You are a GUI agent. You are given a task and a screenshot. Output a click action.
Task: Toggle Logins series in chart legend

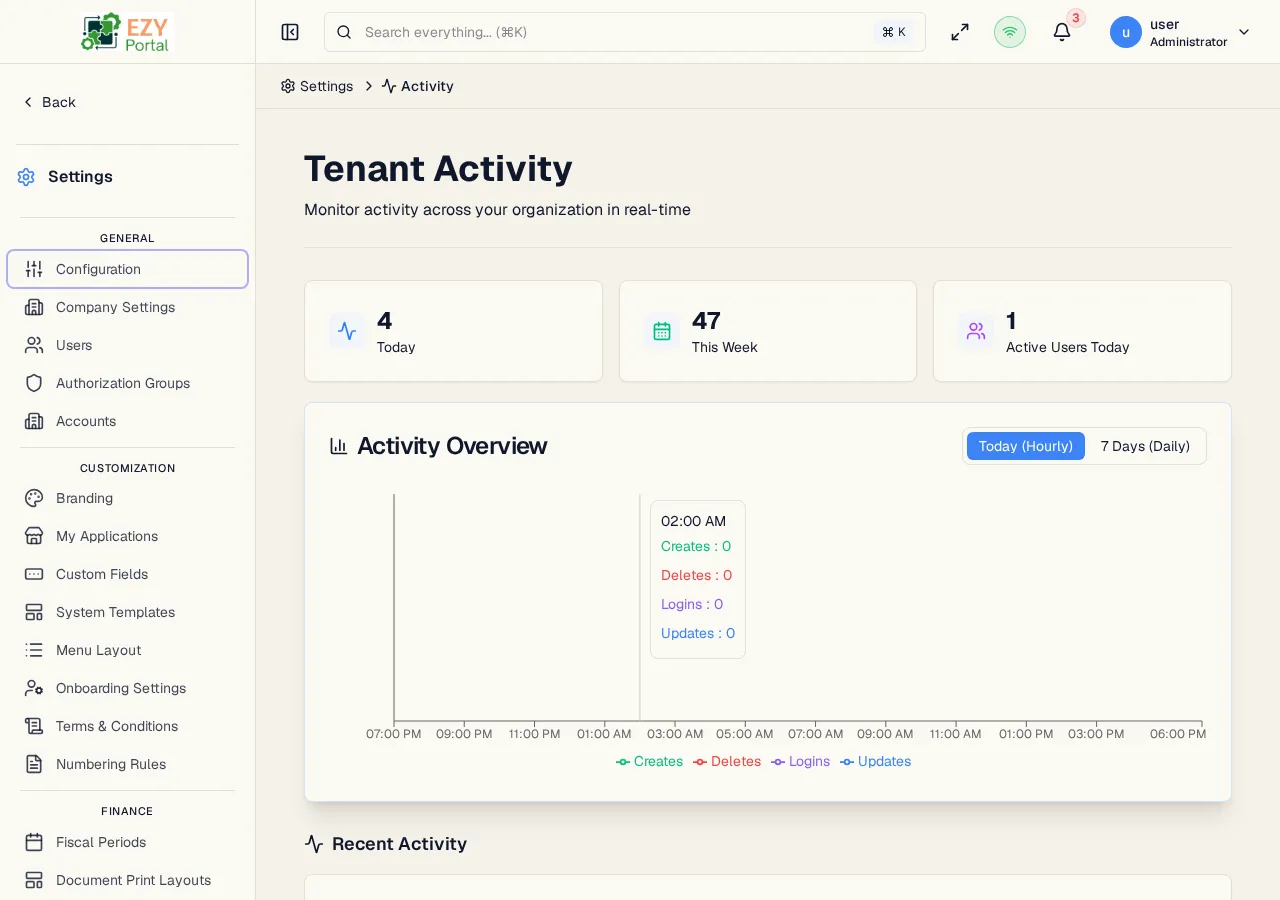800,761
